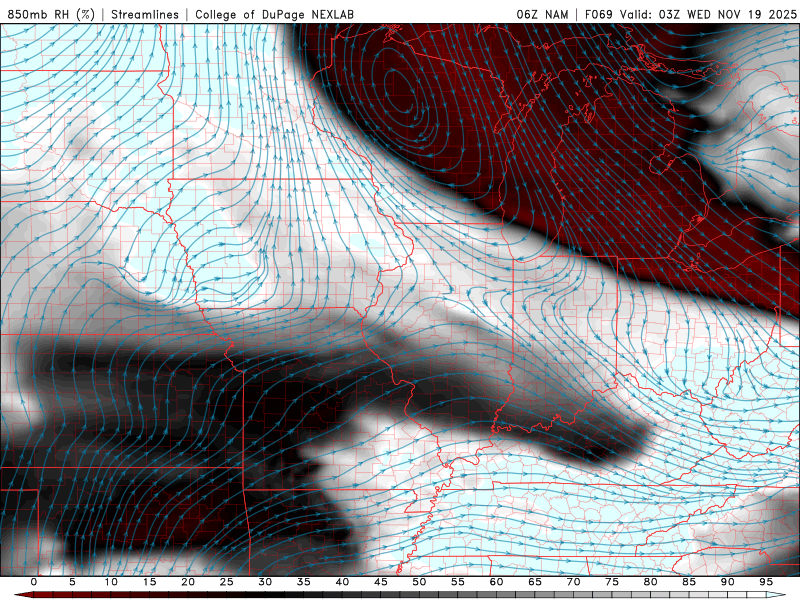This screenshot has height=600, width=800.
Task: Click 'College of DuPage NEXLAB' text
Action: [x=274, y=14]
